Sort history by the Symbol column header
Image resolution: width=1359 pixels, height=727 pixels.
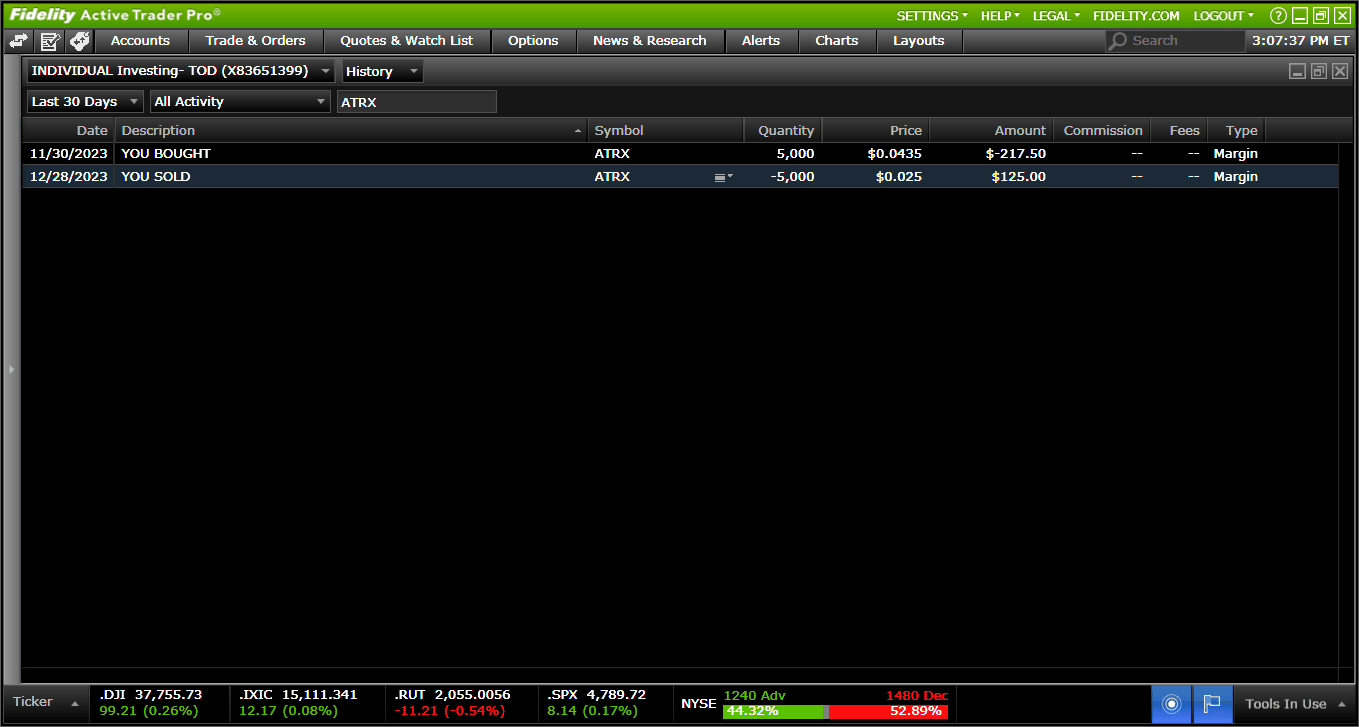666,131
